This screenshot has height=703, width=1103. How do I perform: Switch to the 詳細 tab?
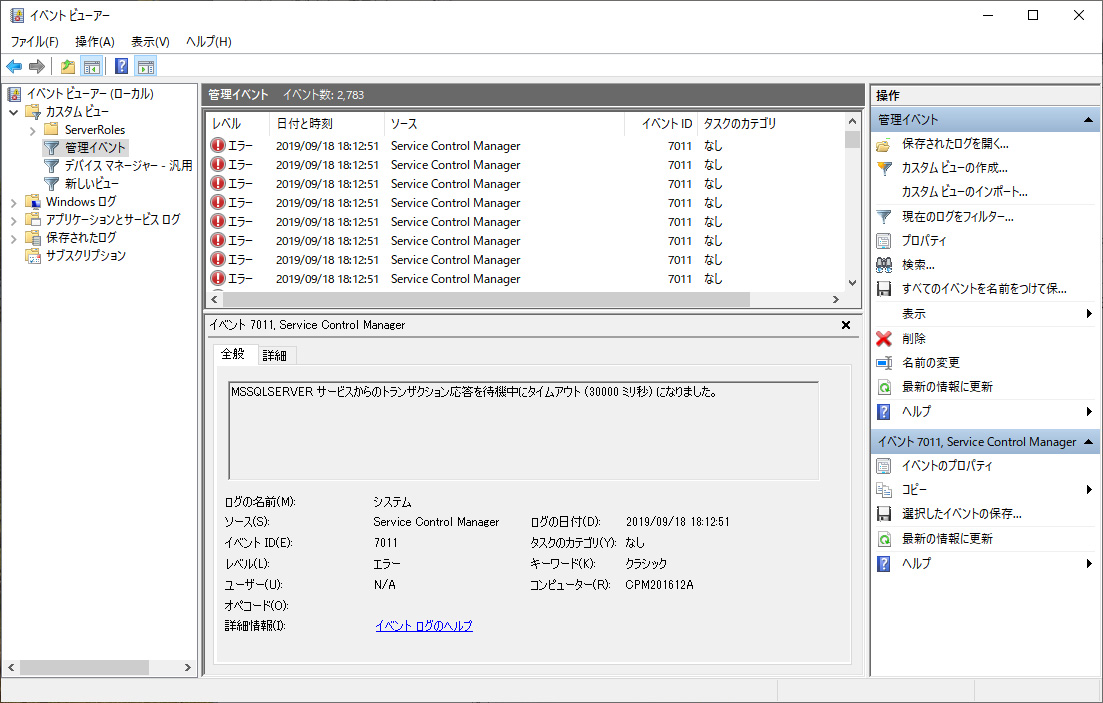point(274,356)
